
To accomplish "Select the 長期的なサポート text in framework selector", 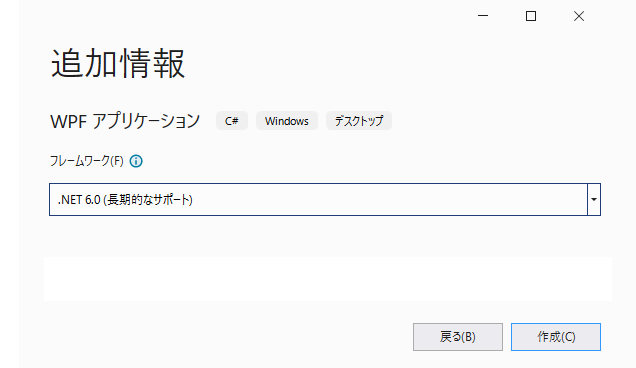I will pos(149,200).
